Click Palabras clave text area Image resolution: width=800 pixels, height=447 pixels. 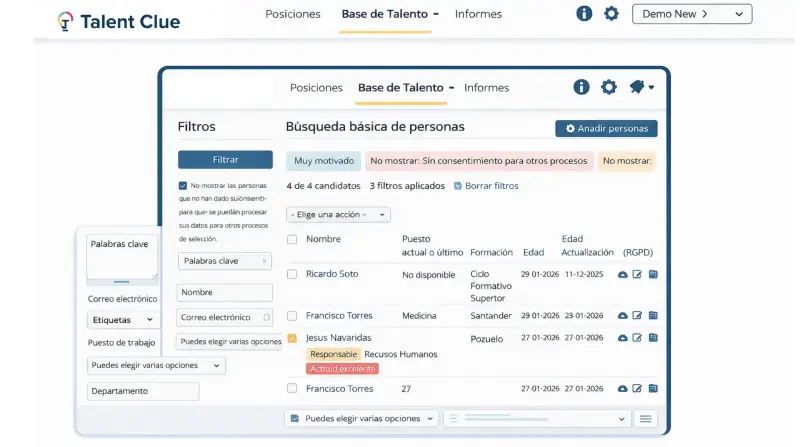[122, 257]
